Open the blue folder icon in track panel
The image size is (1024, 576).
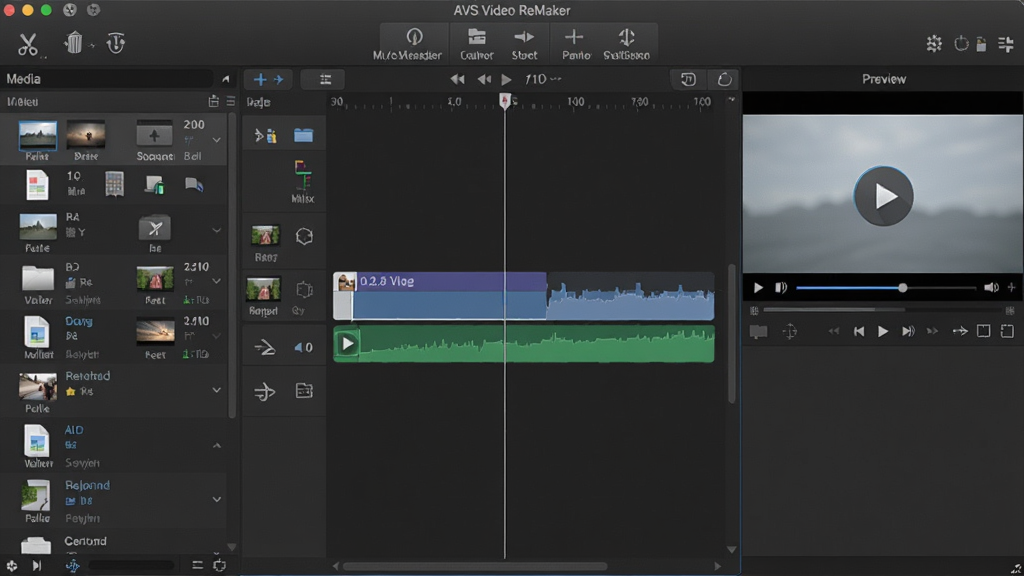(303, 135)
